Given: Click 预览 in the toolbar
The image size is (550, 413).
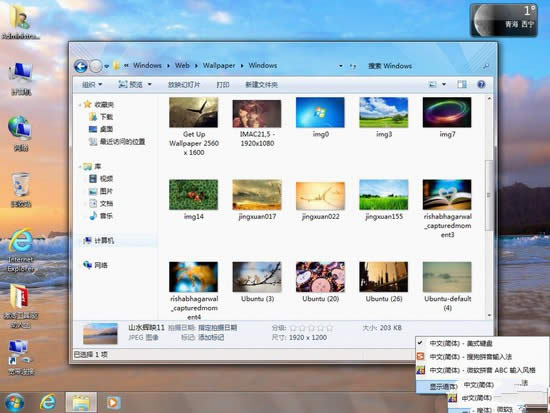Looking at the screenshot, I should click(131, 85).
